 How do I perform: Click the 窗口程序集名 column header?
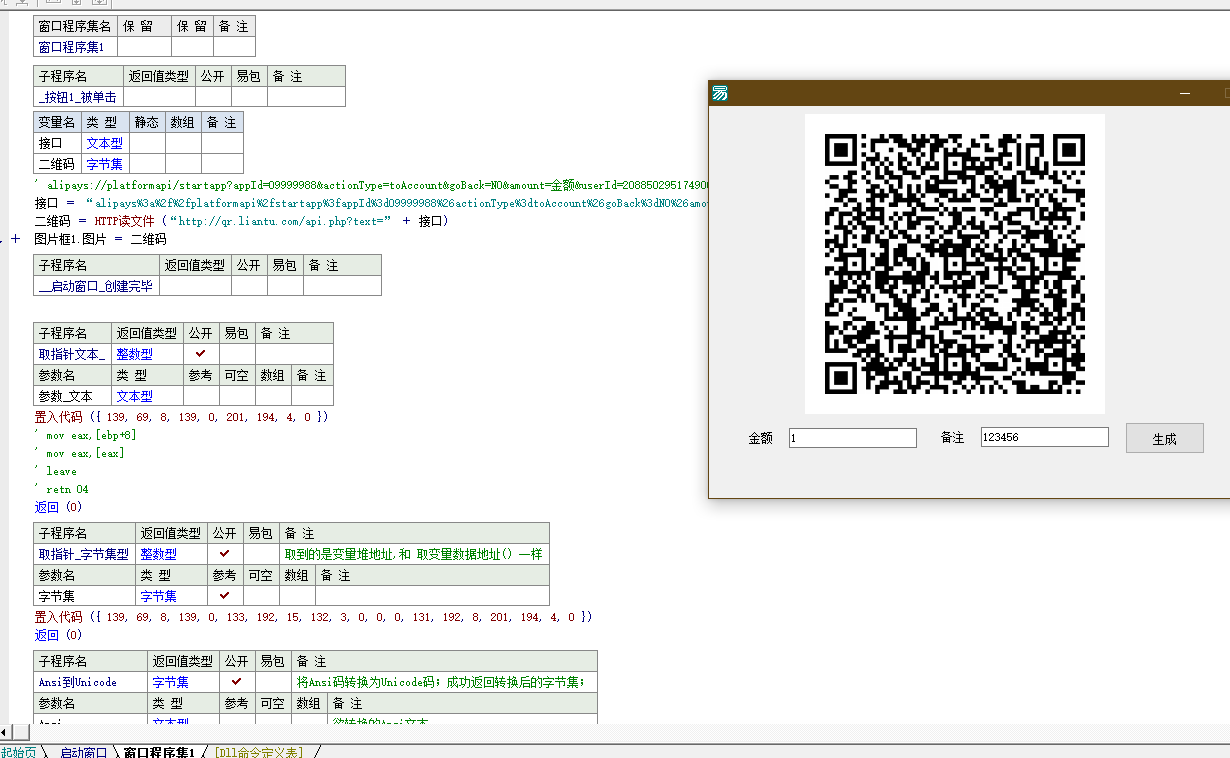pos(76,27)
